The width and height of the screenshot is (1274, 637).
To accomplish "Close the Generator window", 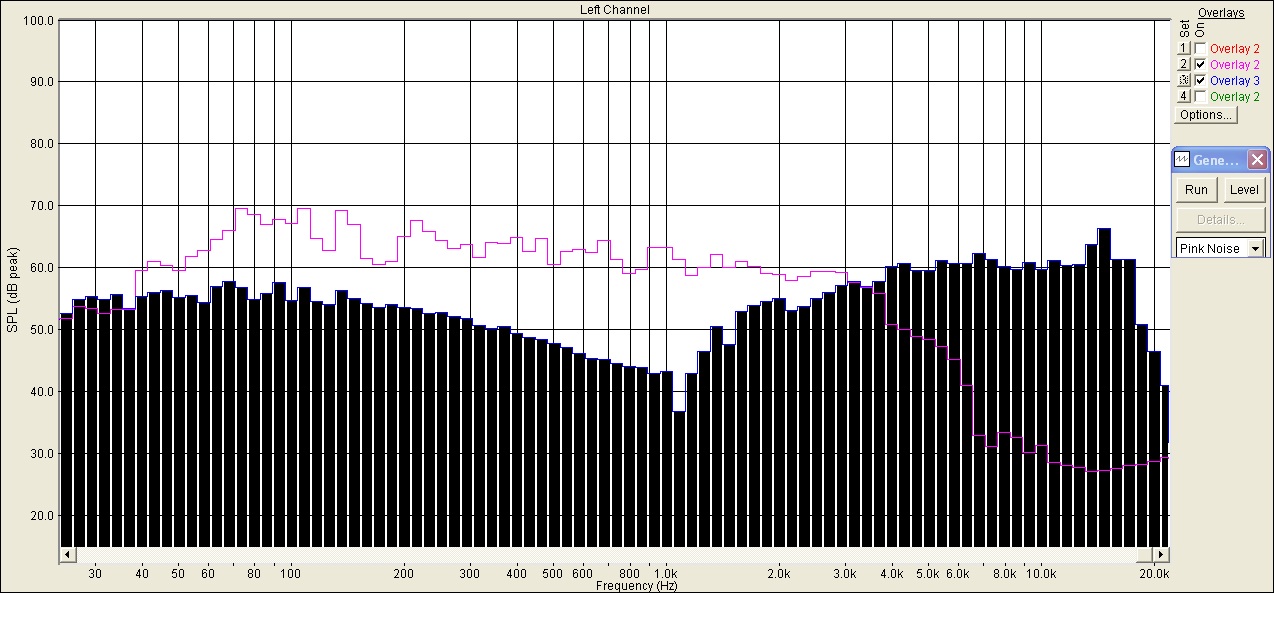I will pyautogui.click(x=1257, y=160).
